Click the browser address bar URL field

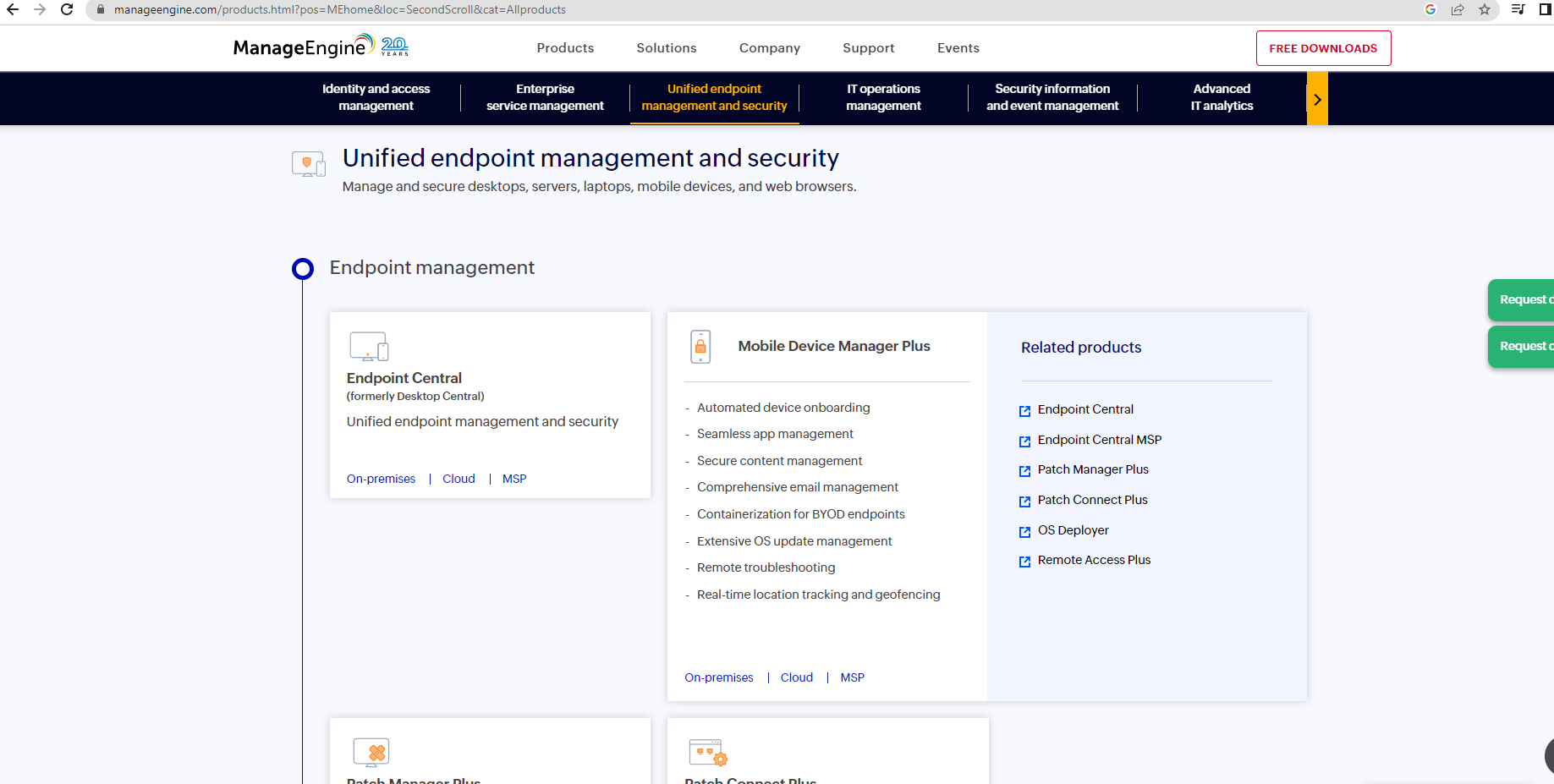click(338, 9)
